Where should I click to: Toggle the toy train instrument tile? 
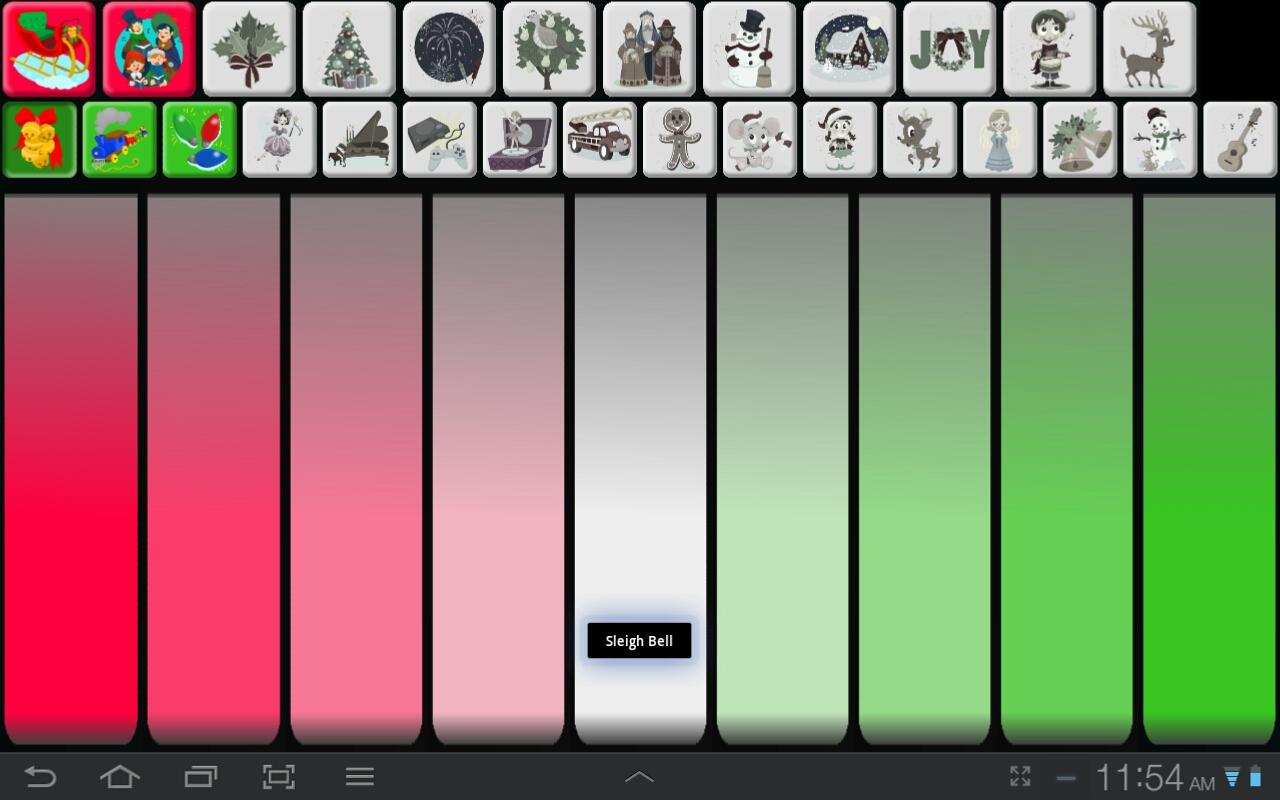[120, 140]
